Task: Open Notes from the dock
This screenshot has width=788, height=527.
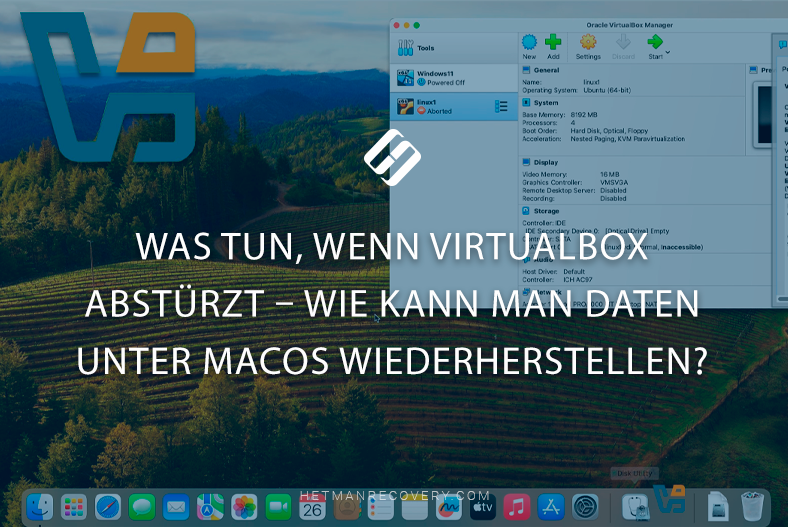Action: pyautogui.click(x=415, y=506)
